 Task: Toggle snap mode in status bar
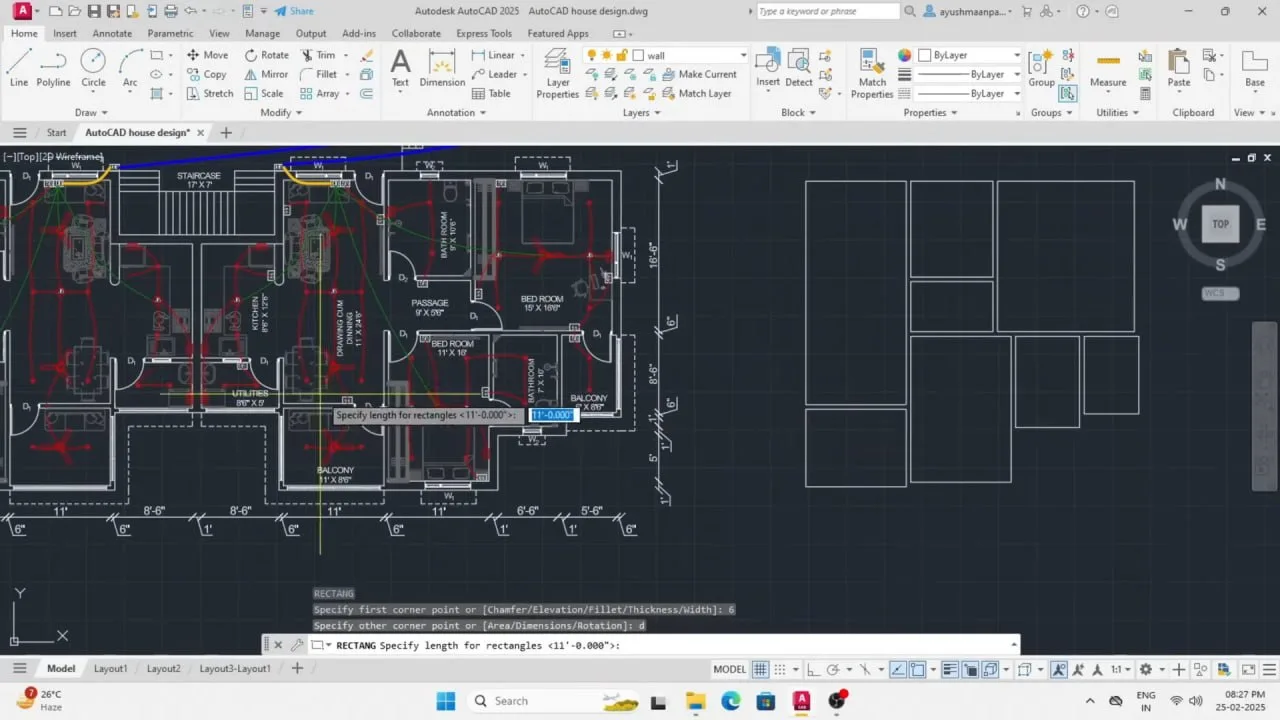[x=779, y=669]
